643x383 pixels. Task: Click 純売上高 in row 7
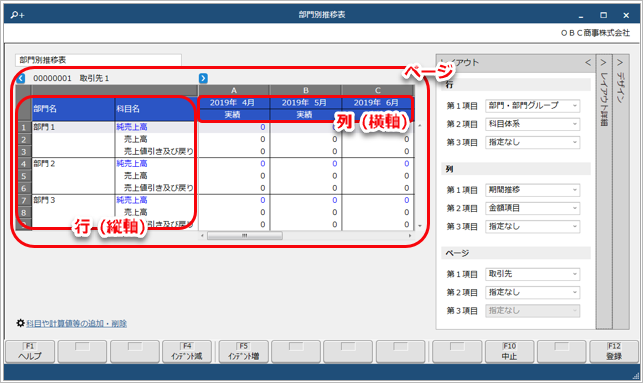132,200
